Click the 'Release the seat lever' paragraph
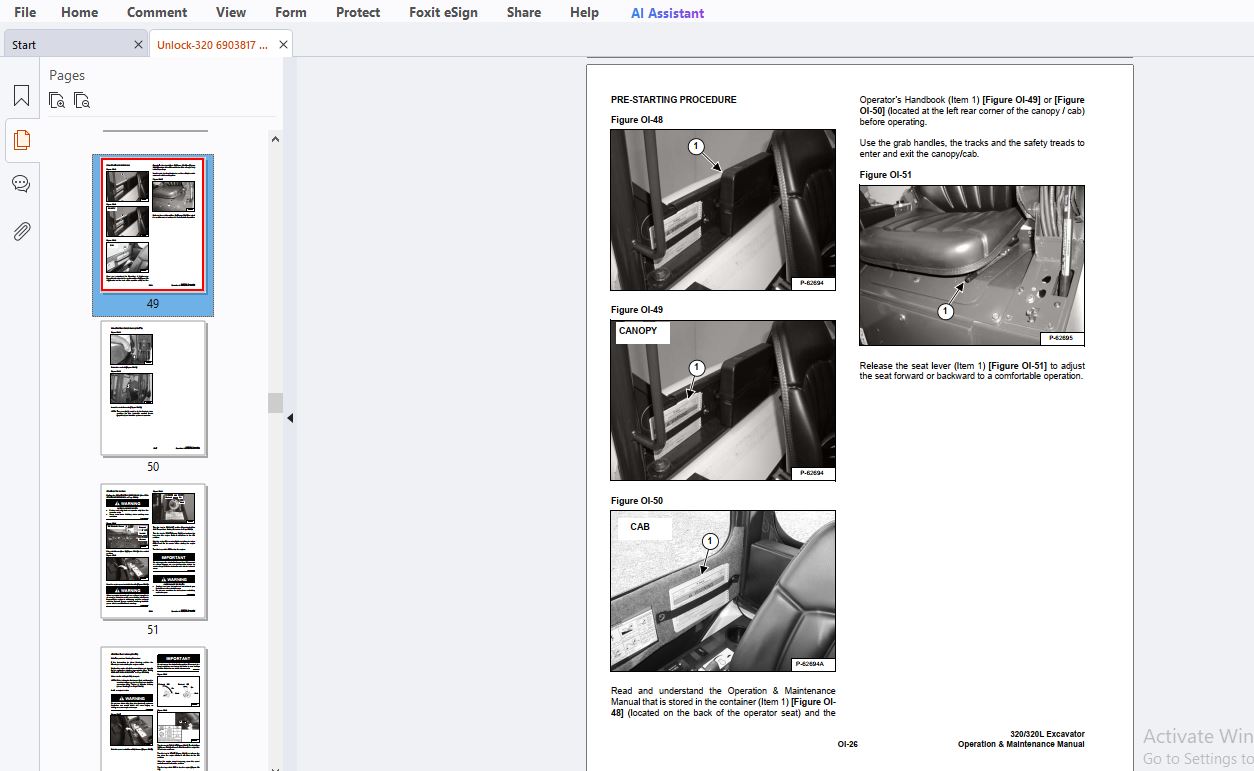This screenshot has width=1254, height=771. 972,371
